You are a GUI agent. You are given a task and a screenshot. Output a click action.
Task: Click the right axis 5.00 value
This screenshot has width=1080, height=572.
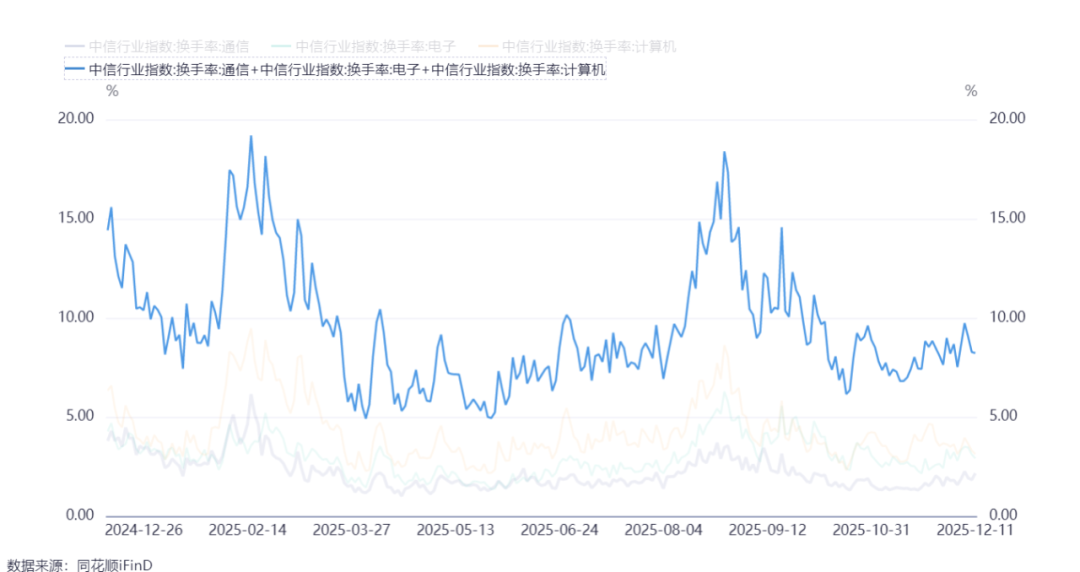click(1004, 416)
